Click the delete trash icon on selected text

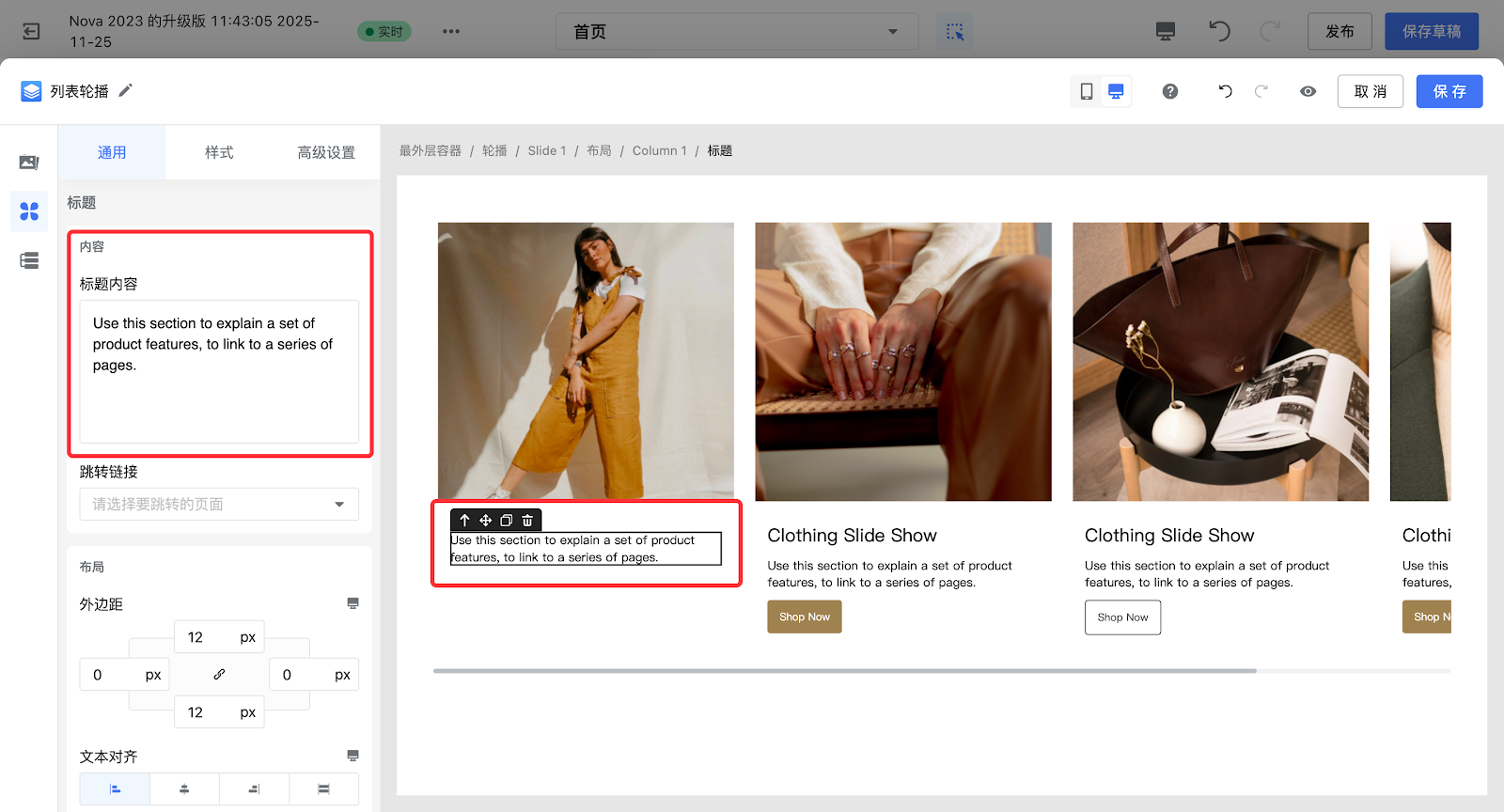pos(527,521)
